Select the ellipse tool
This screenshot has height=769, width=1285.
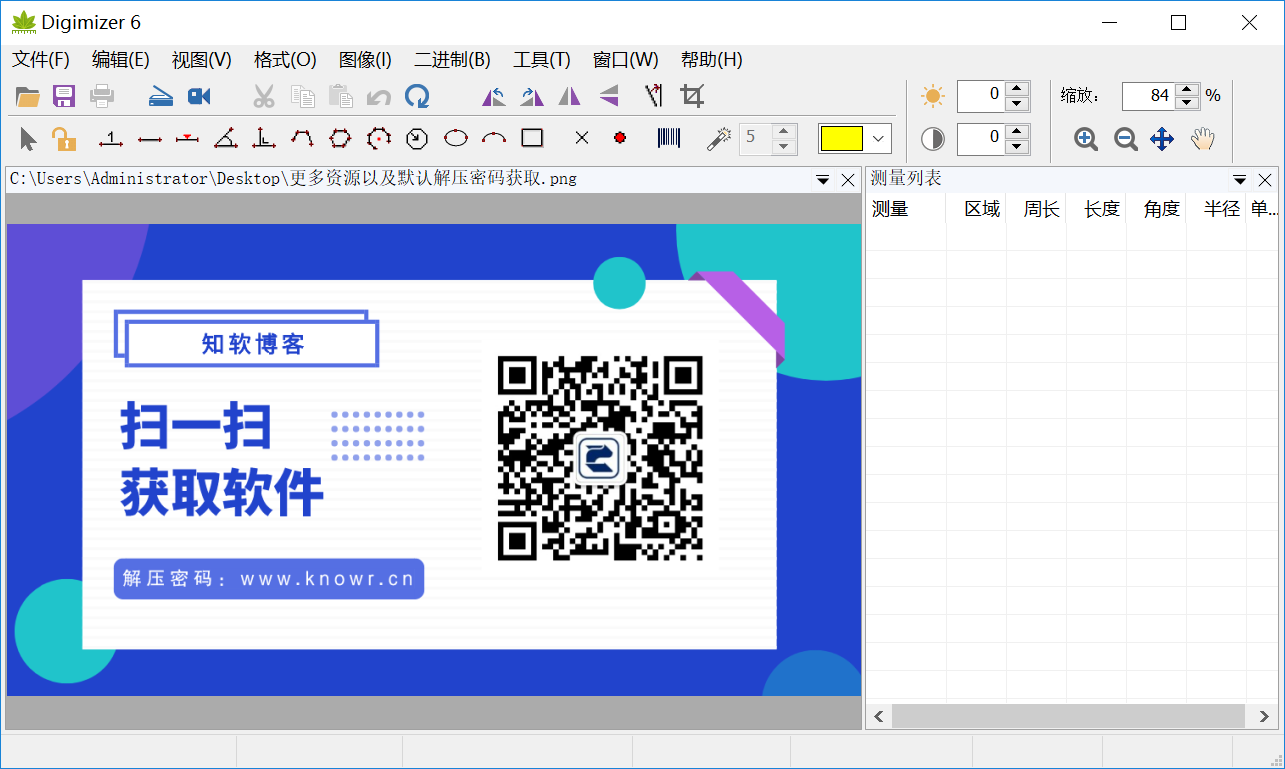(x=456, y=138)
